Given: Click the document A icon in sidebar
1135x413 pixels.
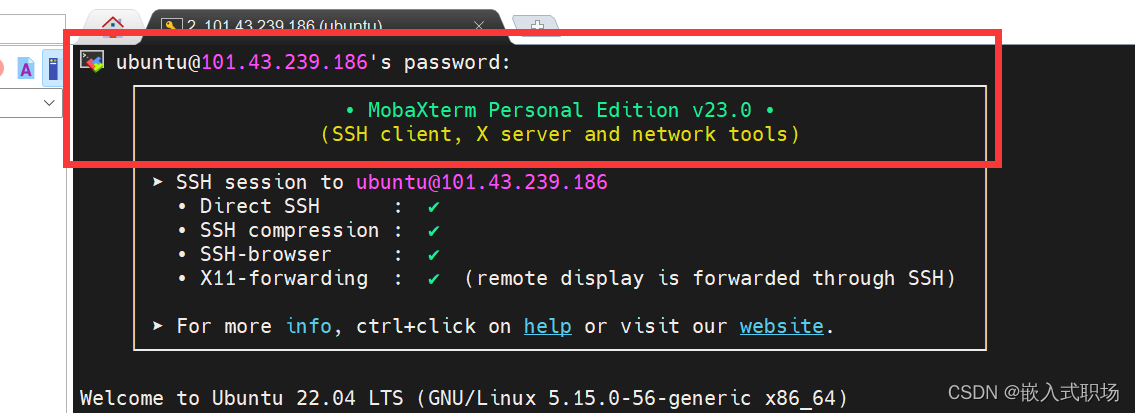Looking at the screenshot, I should (25, 69).
